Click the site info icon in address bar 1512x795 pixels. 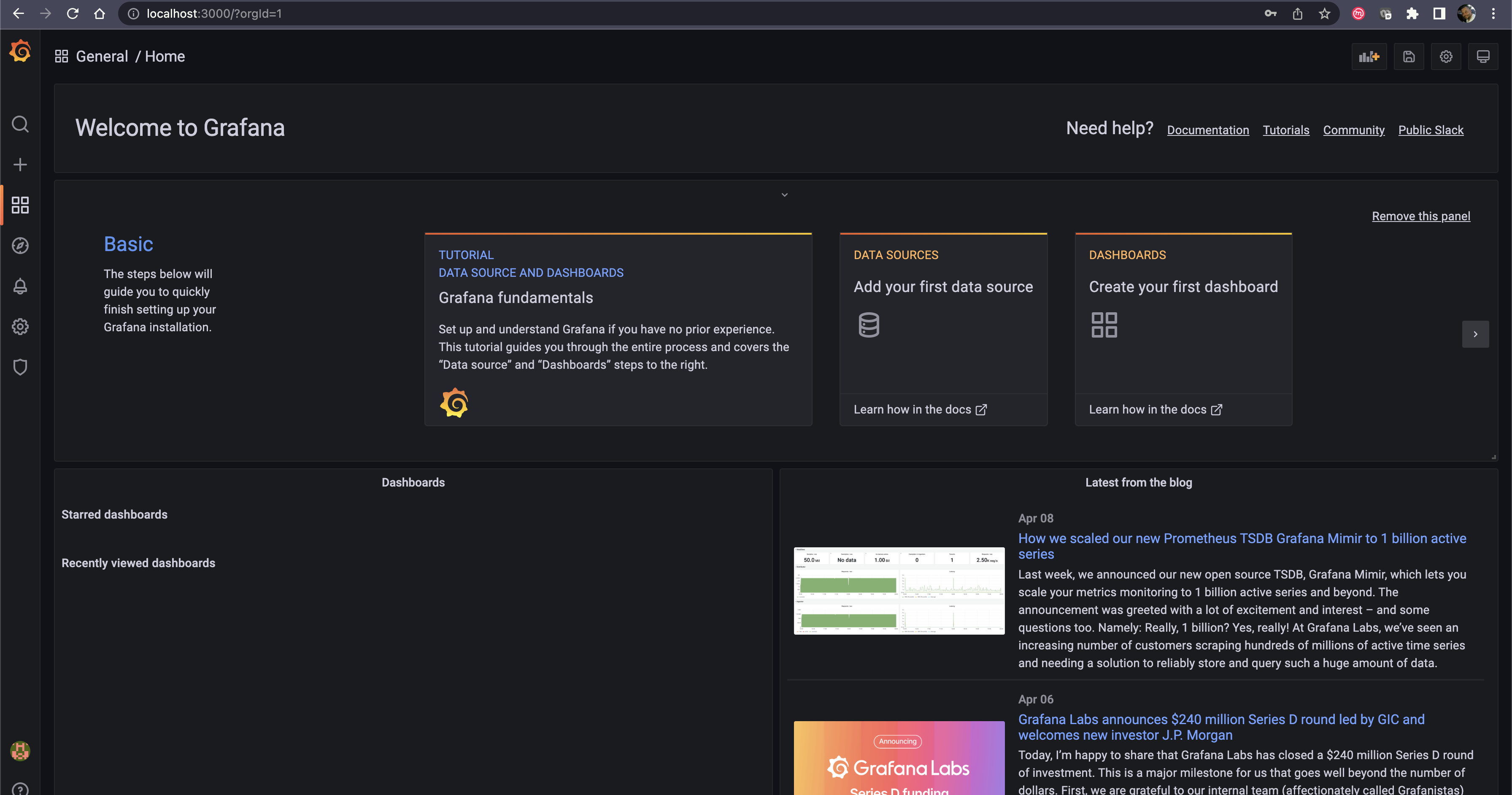pos(134,14)
